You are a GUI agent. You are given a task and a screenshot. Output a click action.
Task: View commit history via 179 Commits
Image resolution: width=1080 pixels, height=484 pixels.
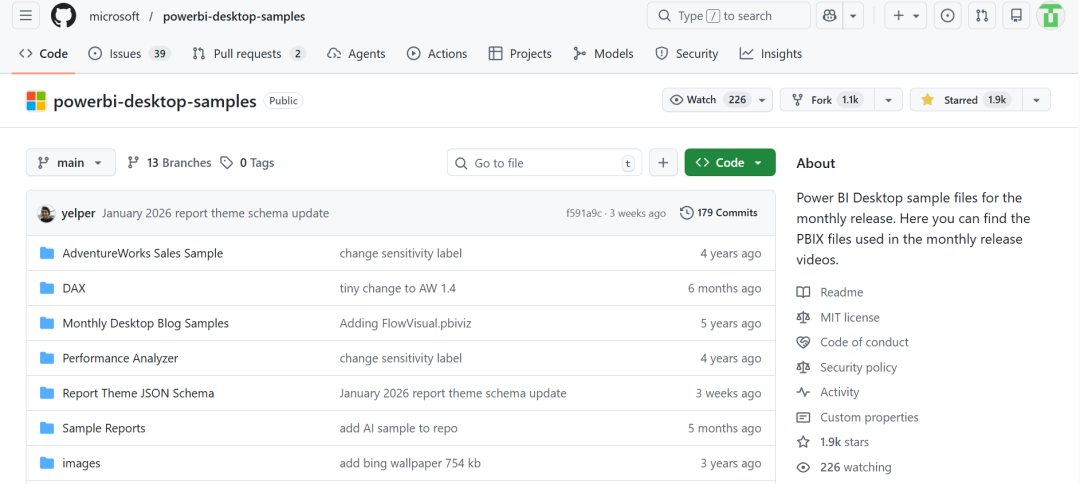point(719,213)
